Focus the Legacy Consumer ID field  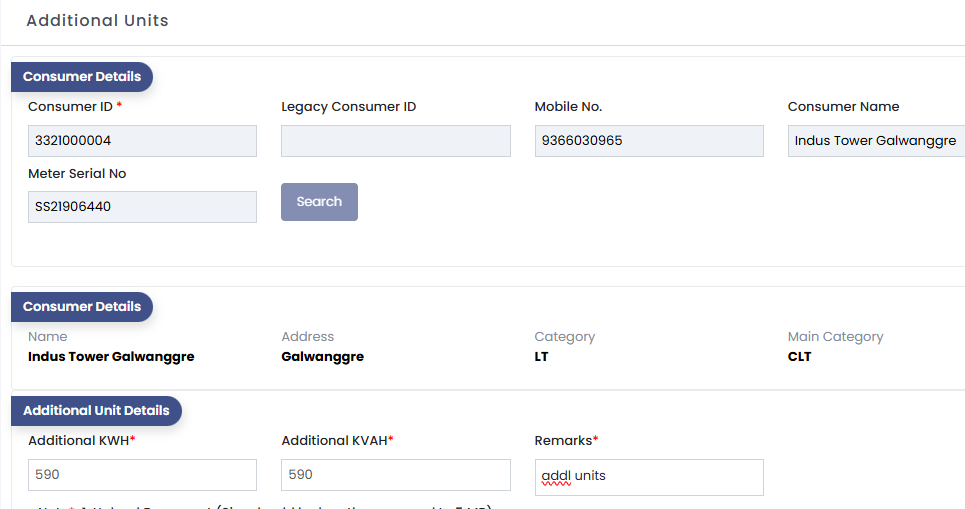click(x=395, y=141)
